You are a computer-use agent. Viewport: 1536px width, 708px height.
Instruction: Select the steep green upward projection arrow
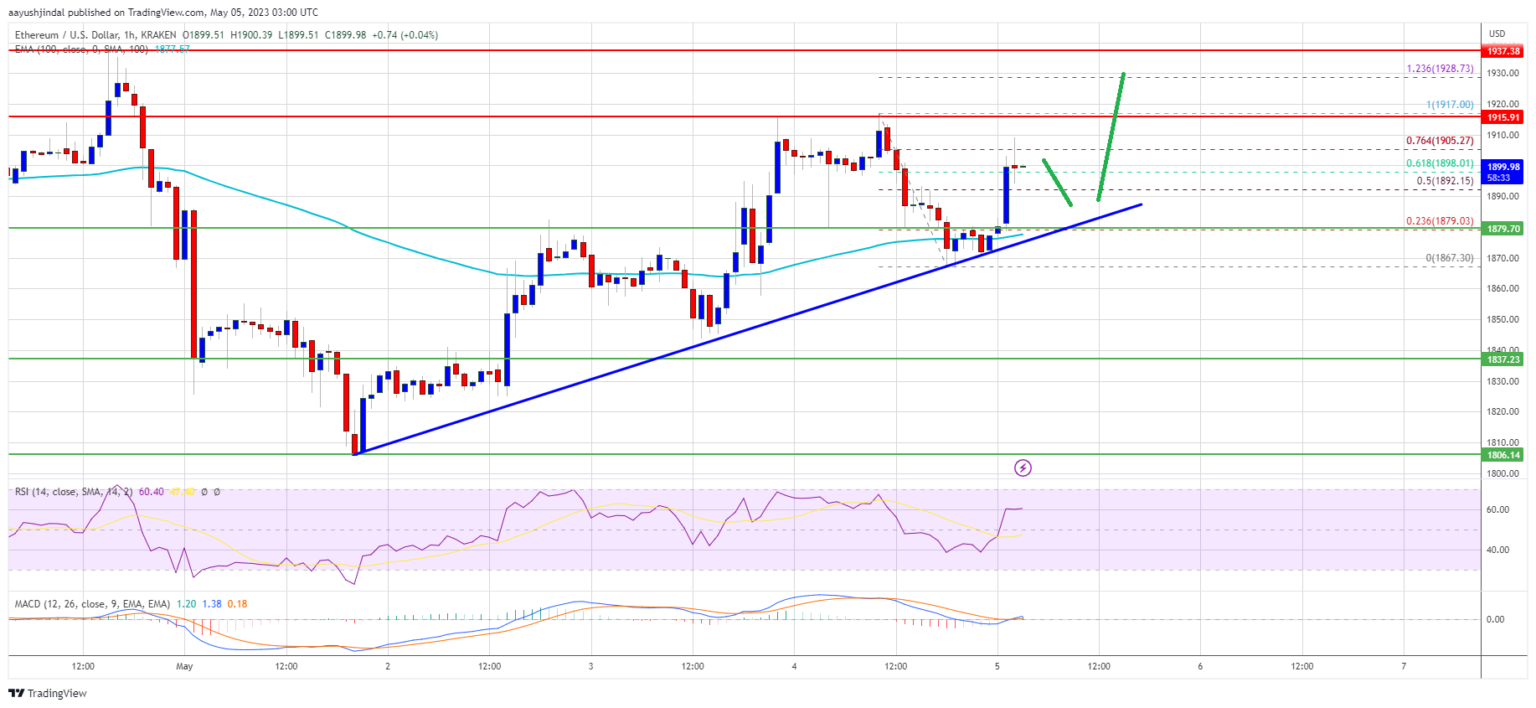(1111, 137)
